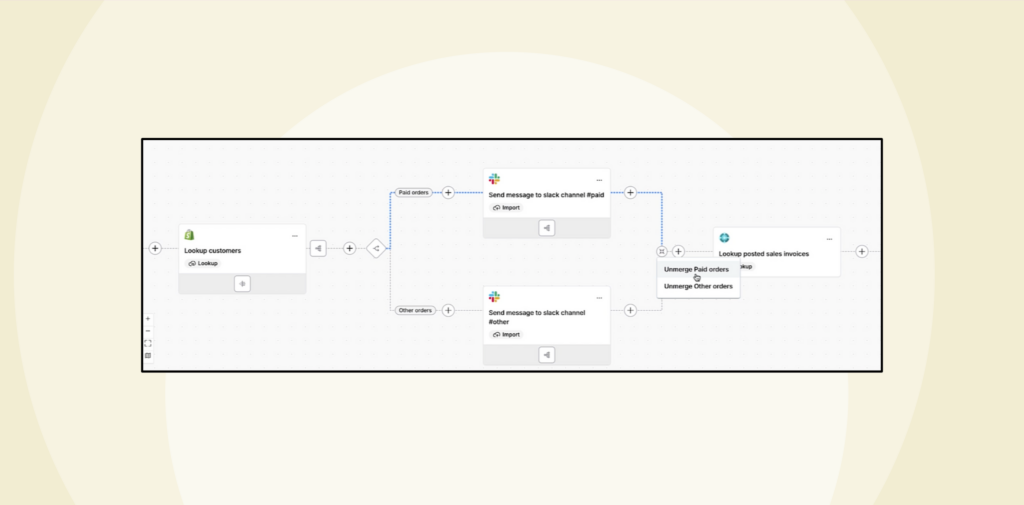Click the Other orders branch label
This screenshot has width=1024, height=505.
[415, 310]
